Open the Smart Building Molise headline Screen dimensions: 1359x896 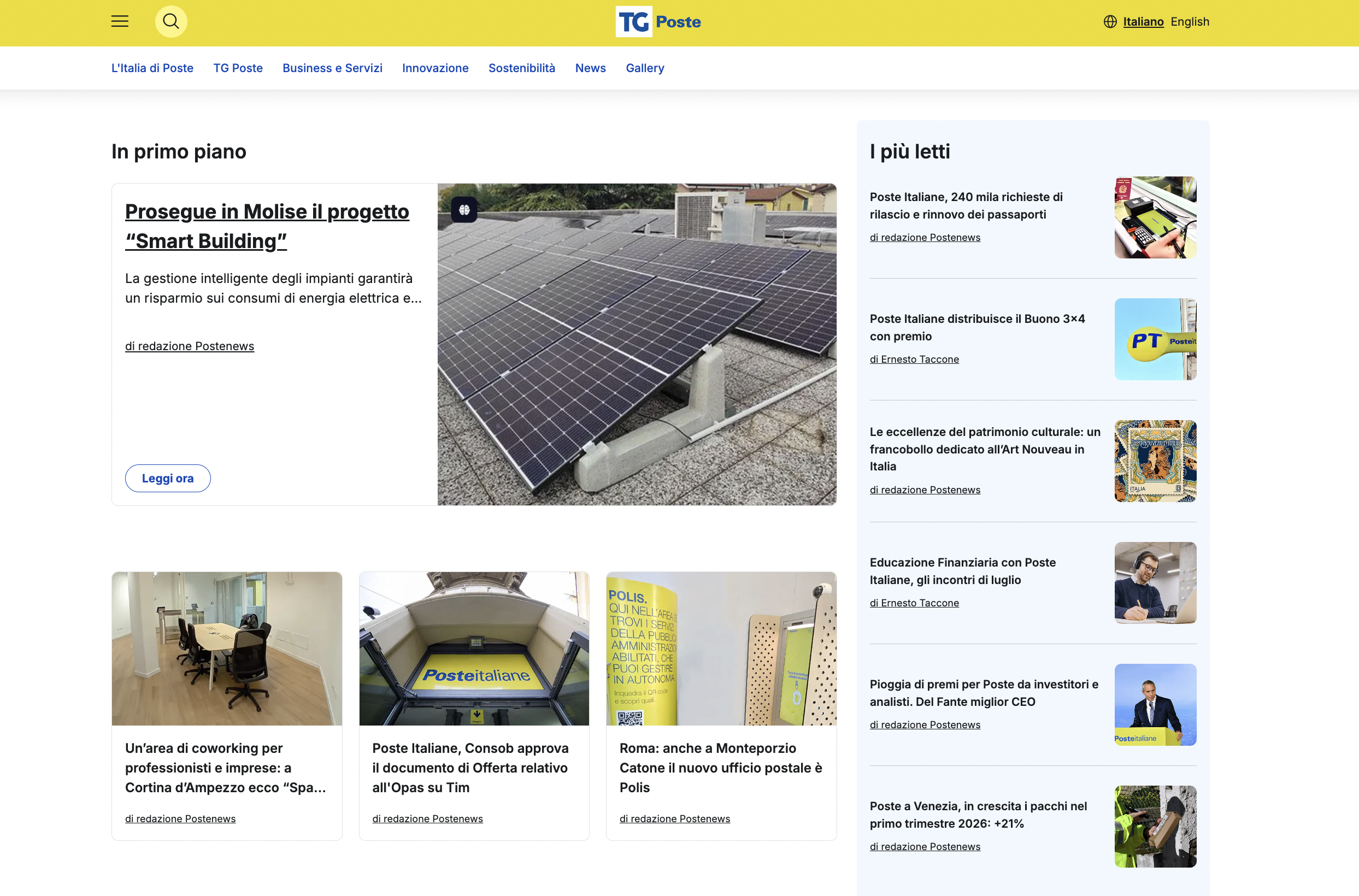coord(267,226)
